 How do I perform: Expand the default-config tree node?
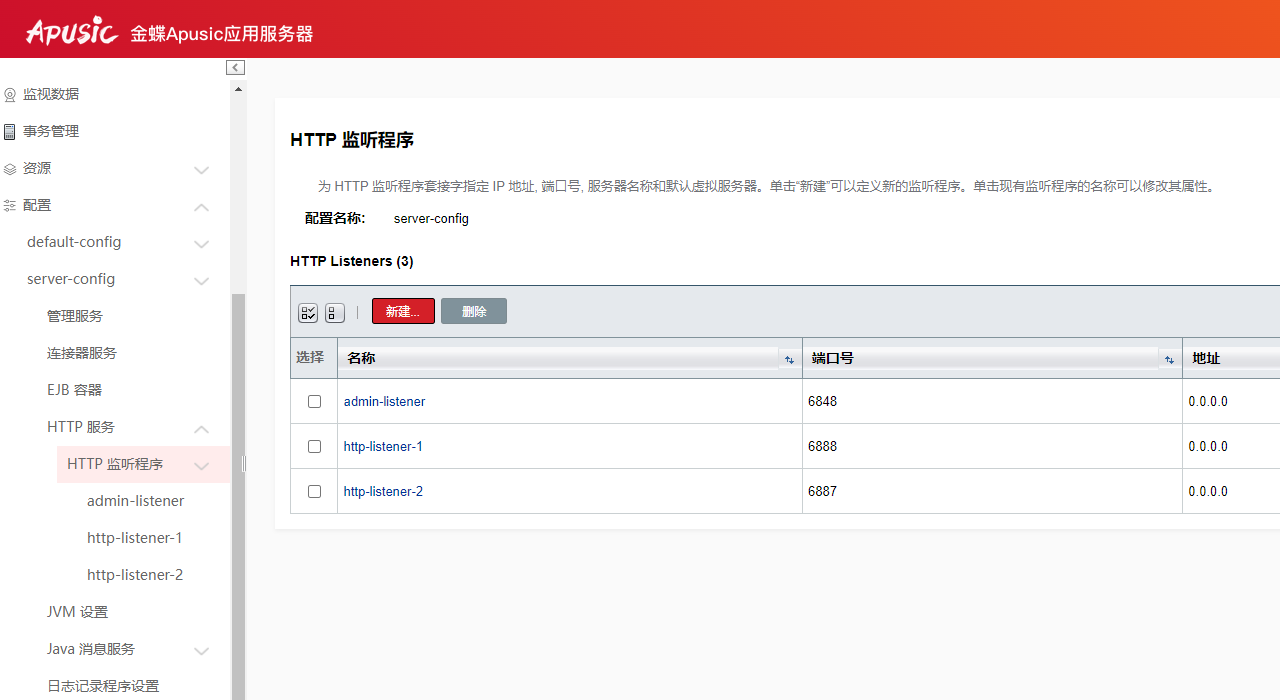[201, 244]
